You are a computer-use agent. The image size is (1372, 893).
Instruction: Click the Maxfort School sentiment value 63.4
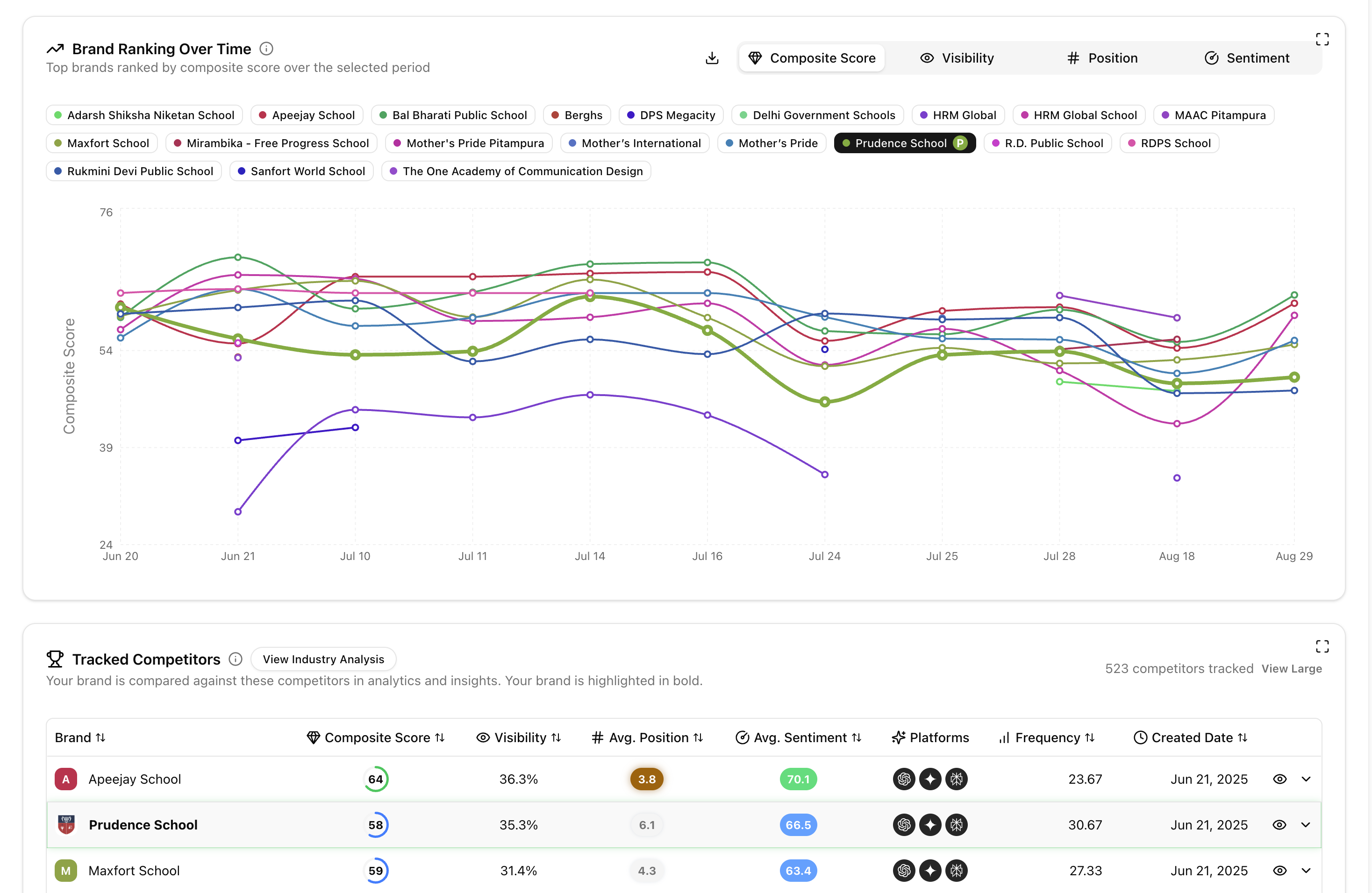pyautogui.click(x=799, y=871)
